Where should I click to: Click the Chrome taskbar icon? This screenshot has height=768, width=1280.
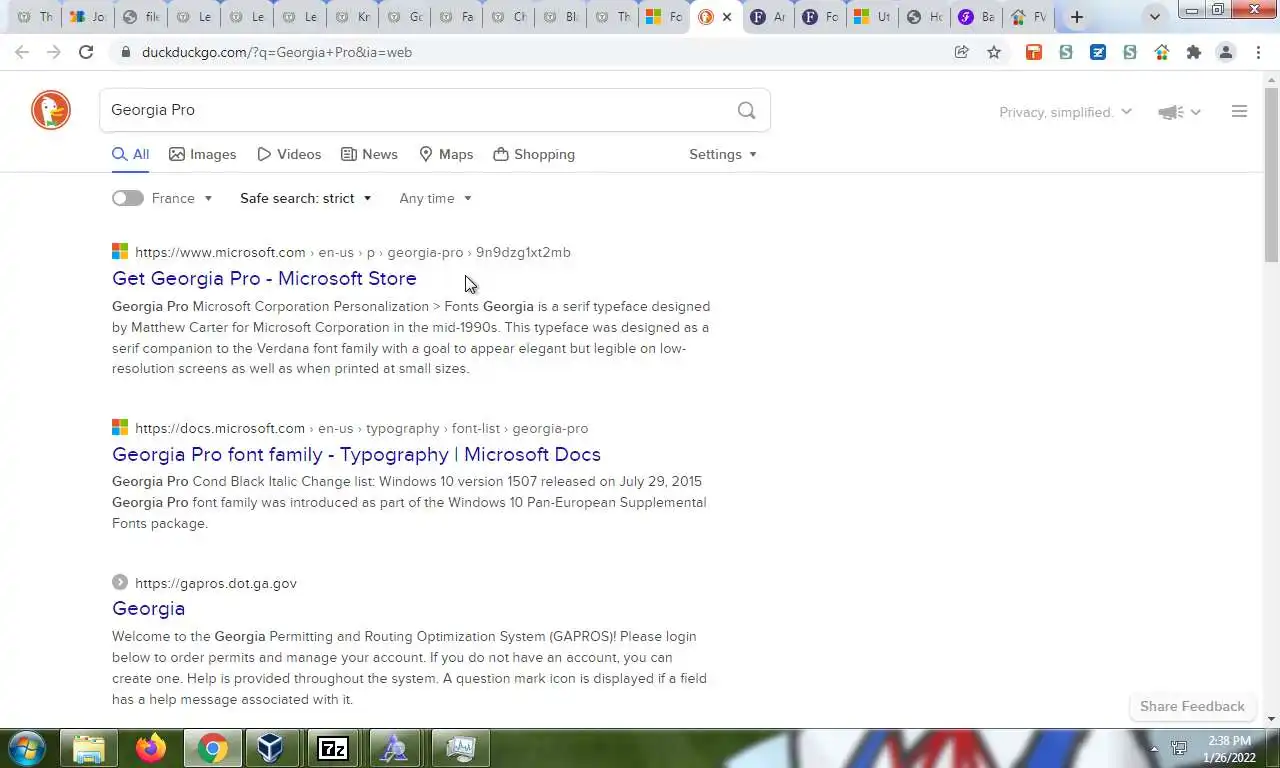point(212,748)
